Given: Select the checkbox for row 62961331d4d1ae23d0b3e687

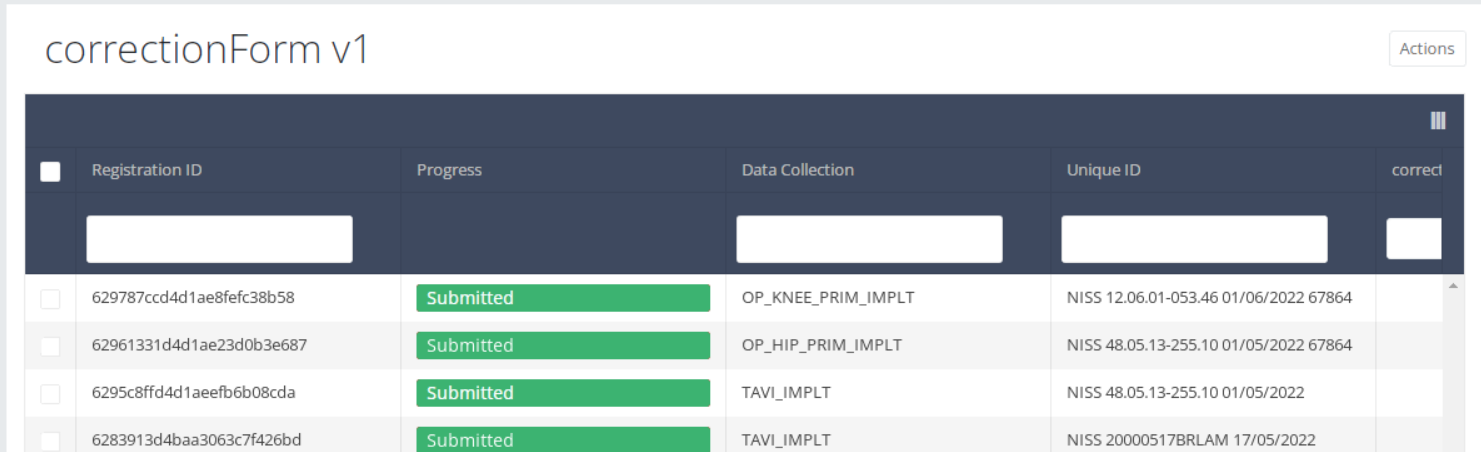Looking at the screenshot, I should [50, 346].
